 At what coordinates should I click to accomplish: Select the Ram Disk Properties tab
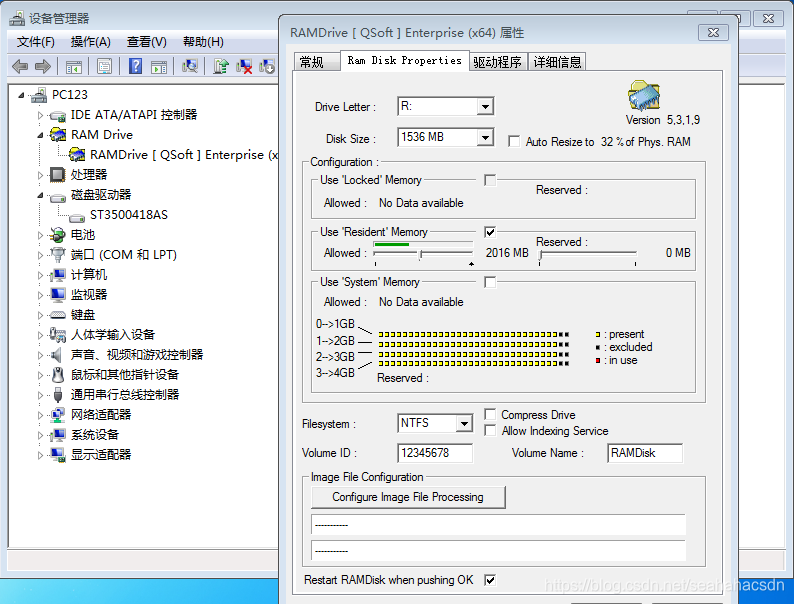405,60
